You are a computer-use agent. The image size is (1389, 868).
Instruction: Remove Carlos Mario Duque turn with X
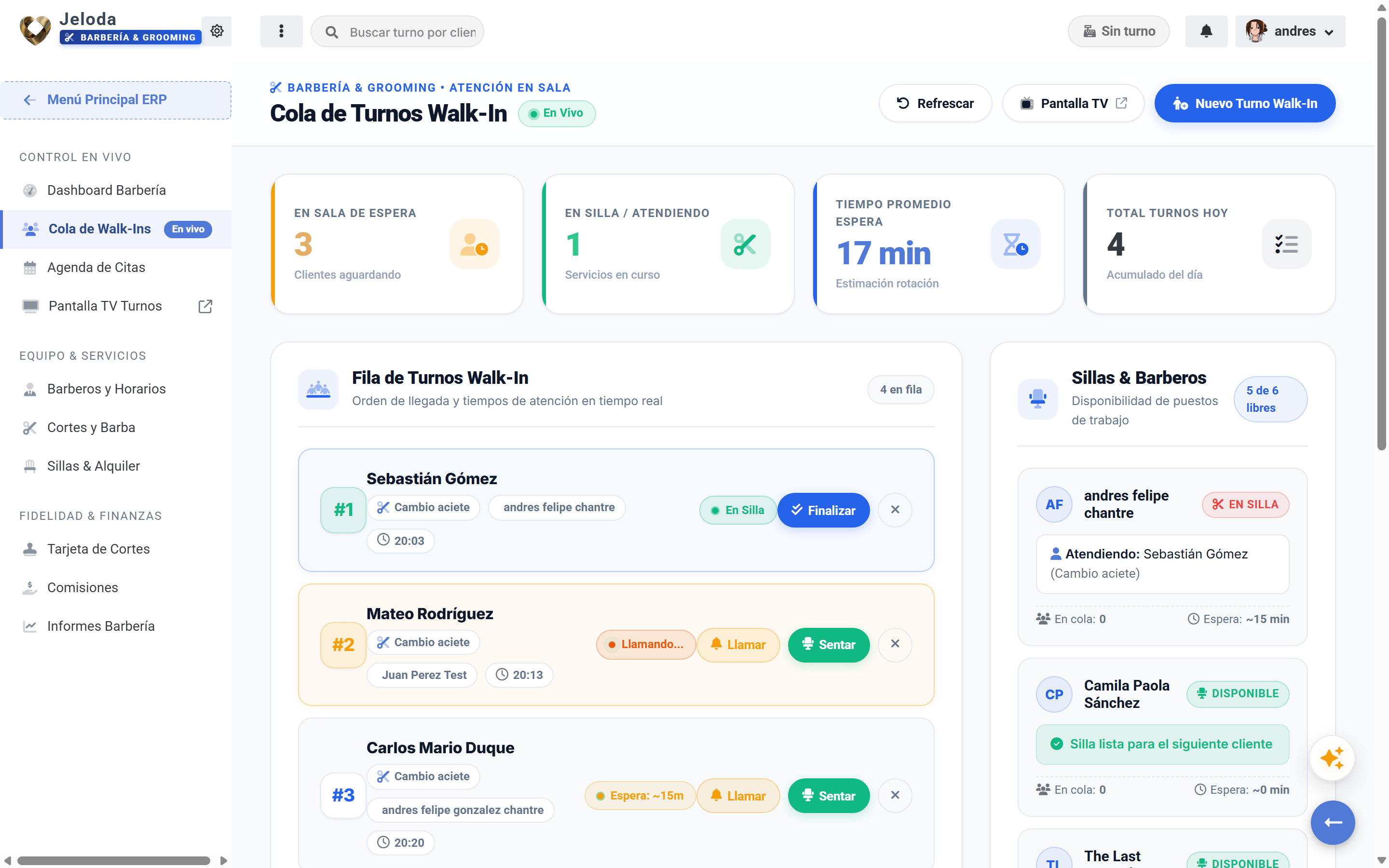pos(895,795)
